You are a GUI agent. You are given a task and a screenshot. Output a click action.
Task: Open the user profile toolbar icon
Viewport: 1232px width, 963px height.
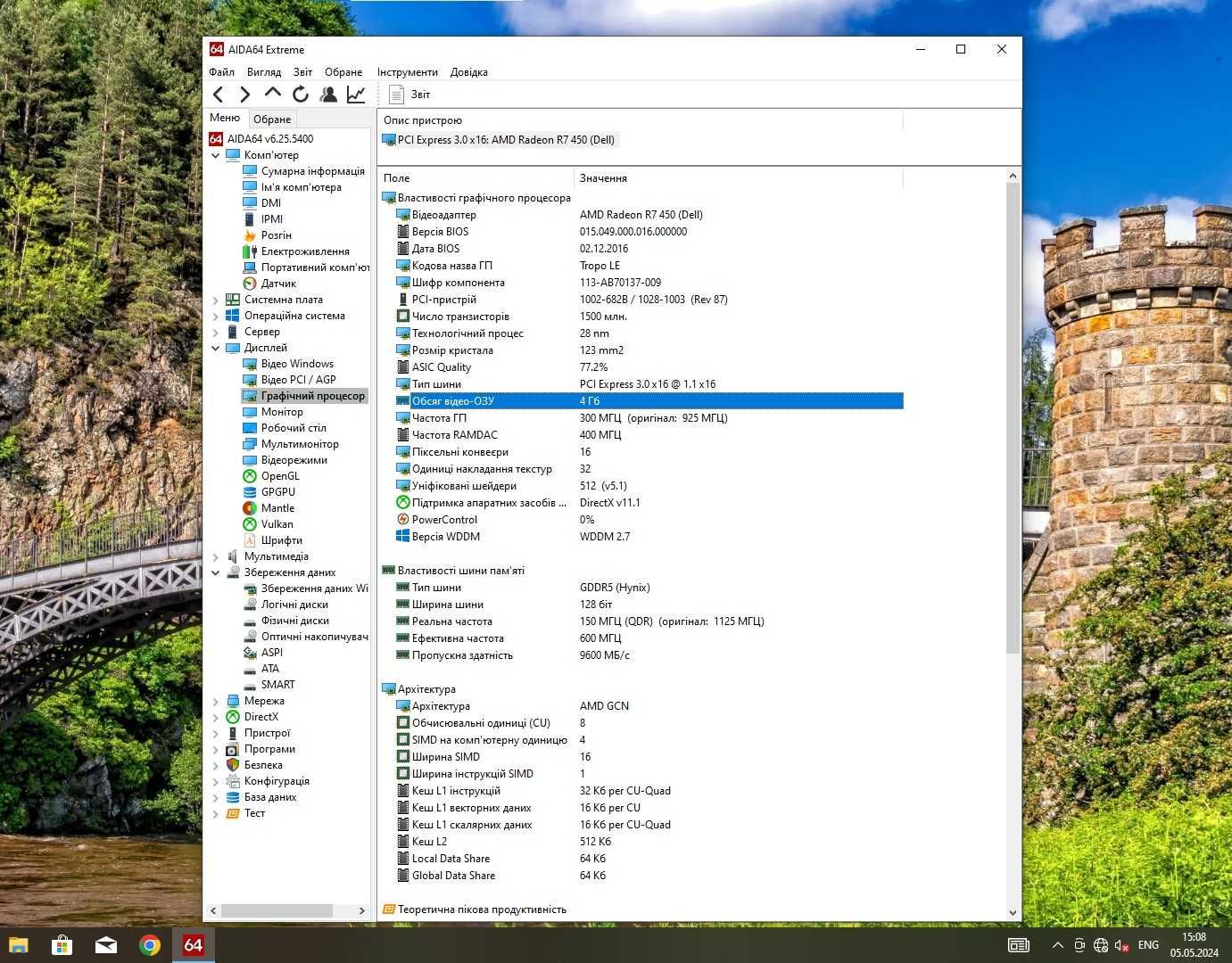tap(328, 94)
